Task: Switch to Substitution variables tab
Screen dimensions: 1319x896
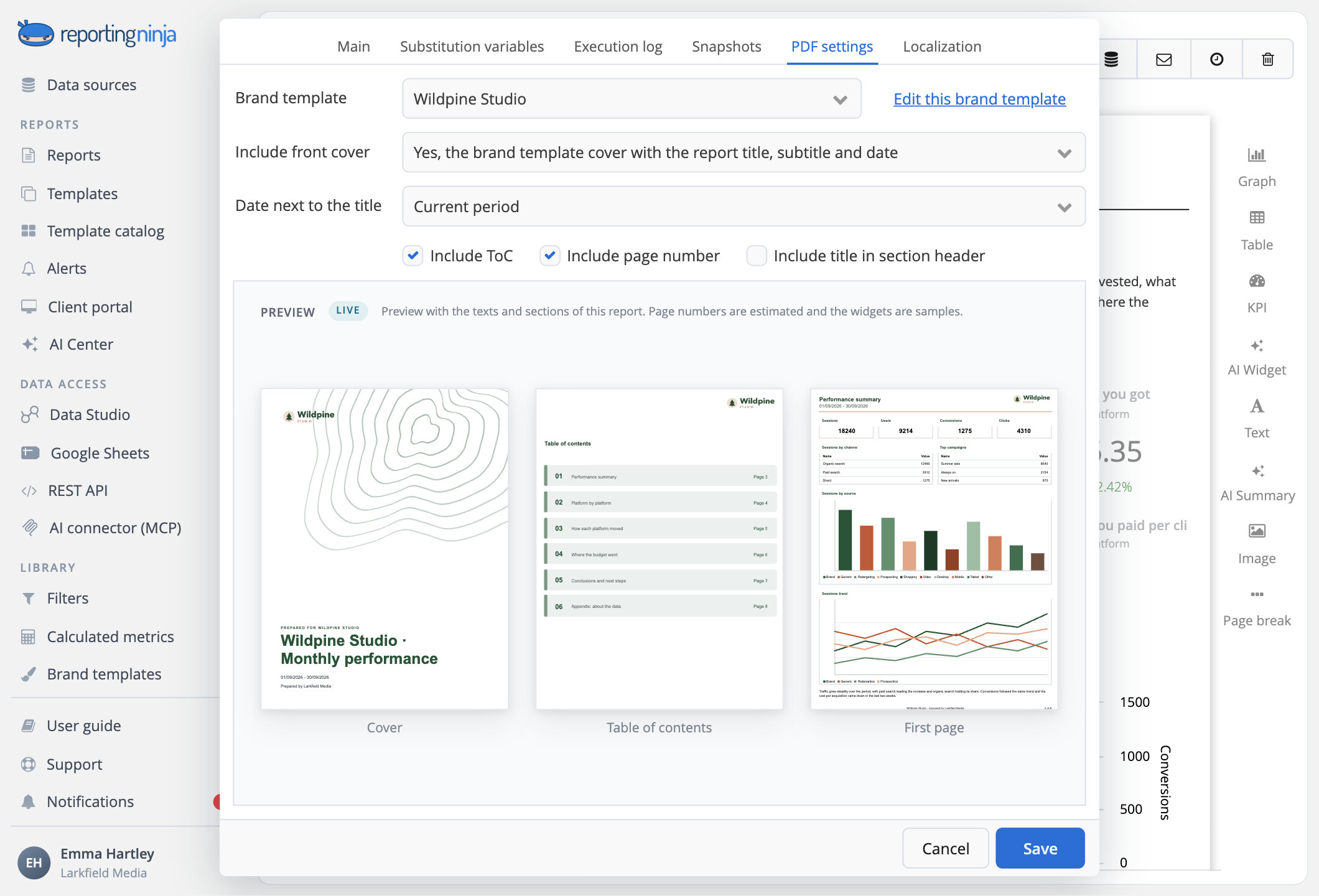Action: click(x=472, y=47)
